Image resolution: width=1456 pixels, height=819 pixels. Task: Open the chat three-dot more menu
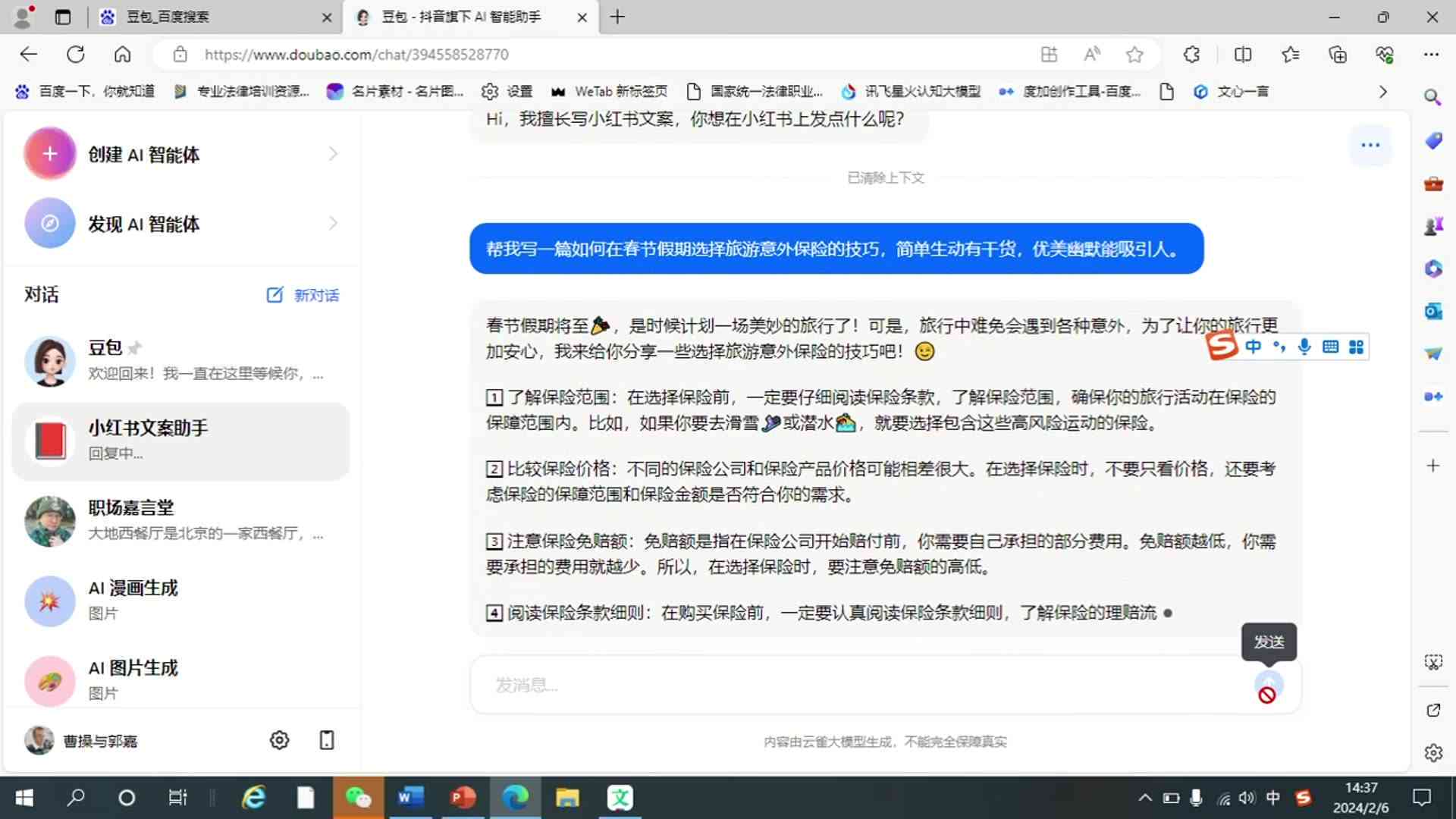click(x=1370, y=145)
